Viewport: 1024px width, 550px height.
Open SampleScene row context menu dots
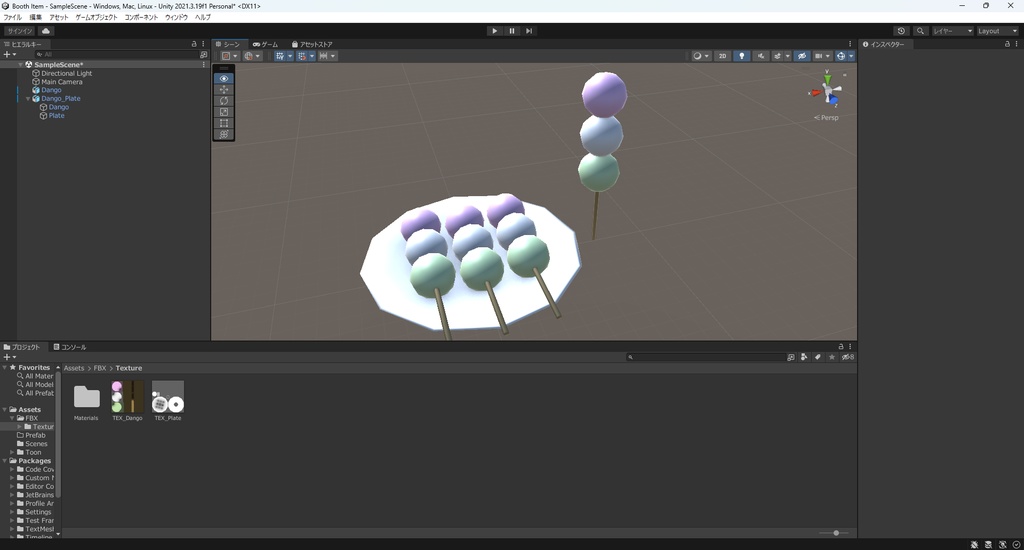point(204,65)
